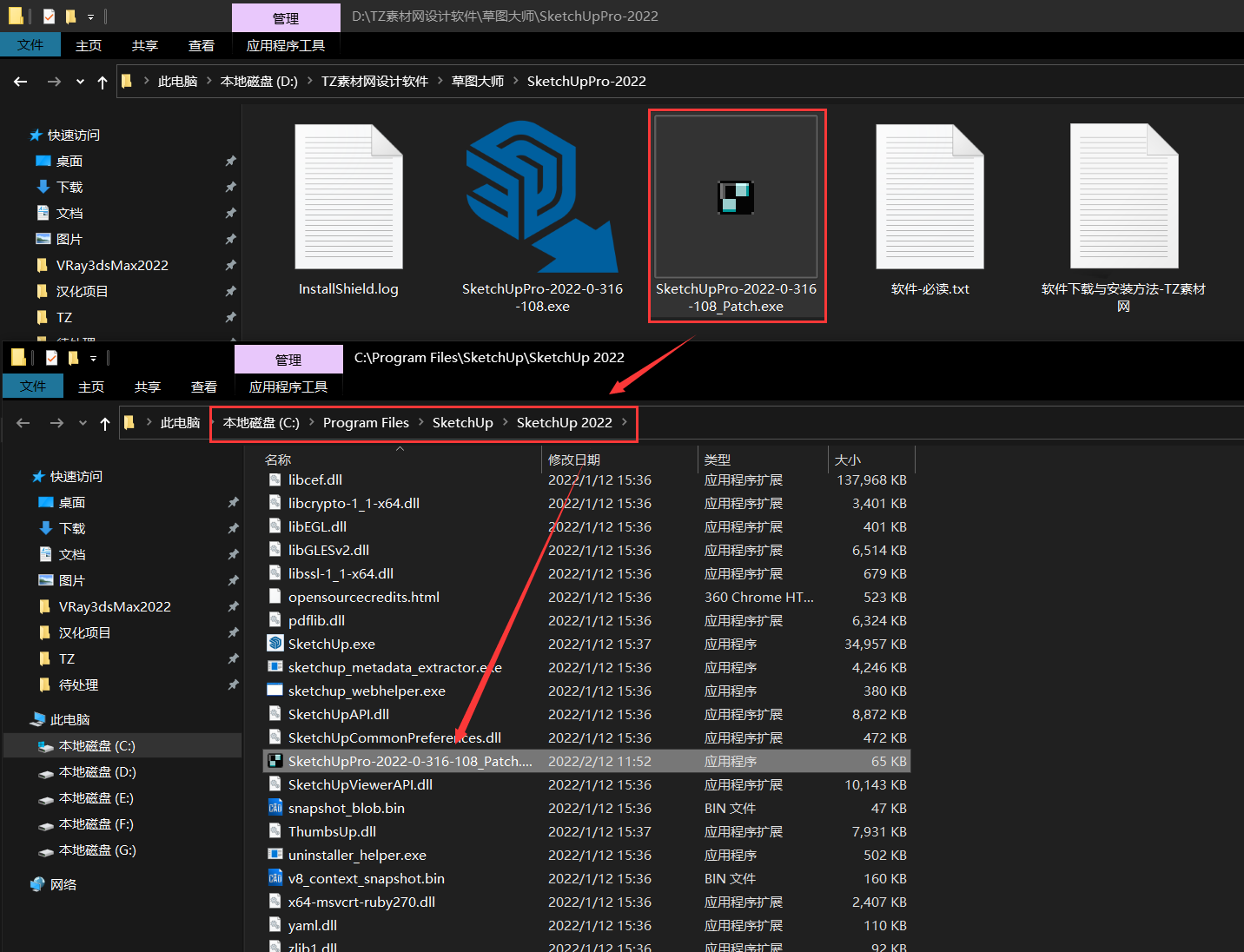Select 本地磁盘 (C:) in bottom sidebar
Viewport: 1244px width, 952px height.
pos(122,745)
